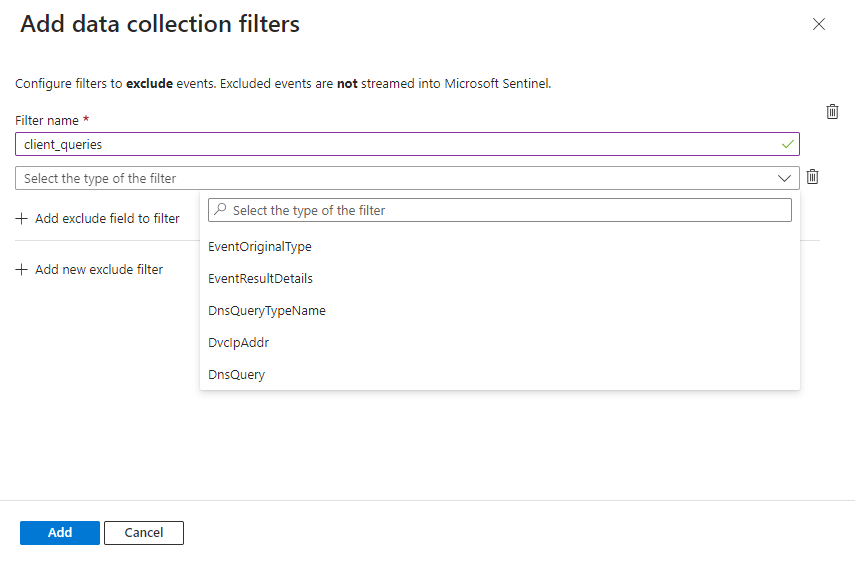Image resolution: width=855 pixels, height=565 pixels.
Task: Click the 'Add exclude field to filter' link
Action: [x=107, y=219]
